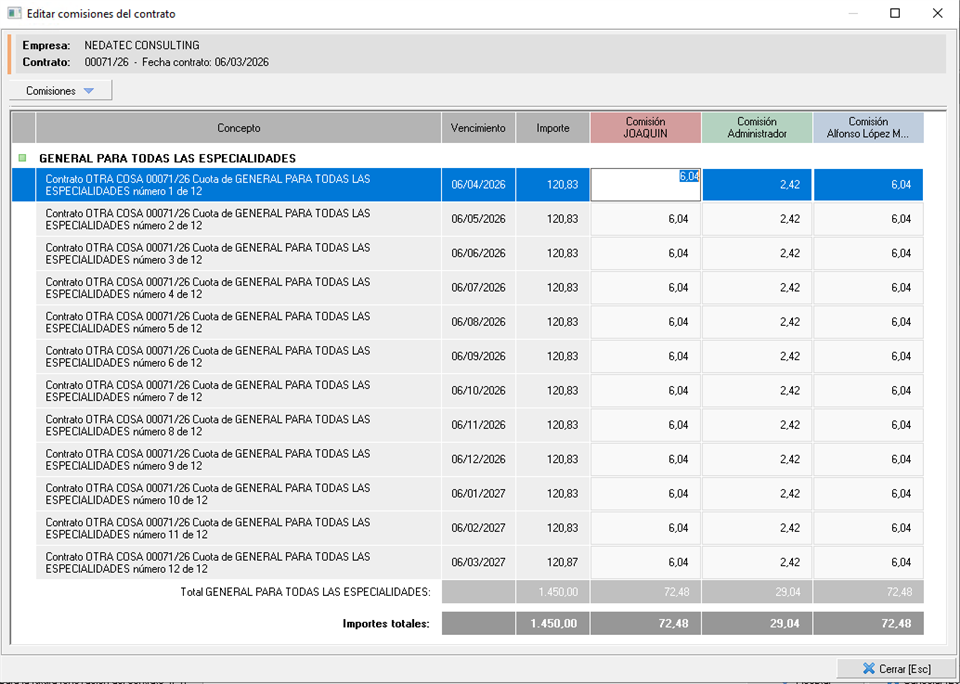Open the Comisiones dropdown menu
Image resolution: width=960 pixels, height=684 pixels.
tap(60, 91)
